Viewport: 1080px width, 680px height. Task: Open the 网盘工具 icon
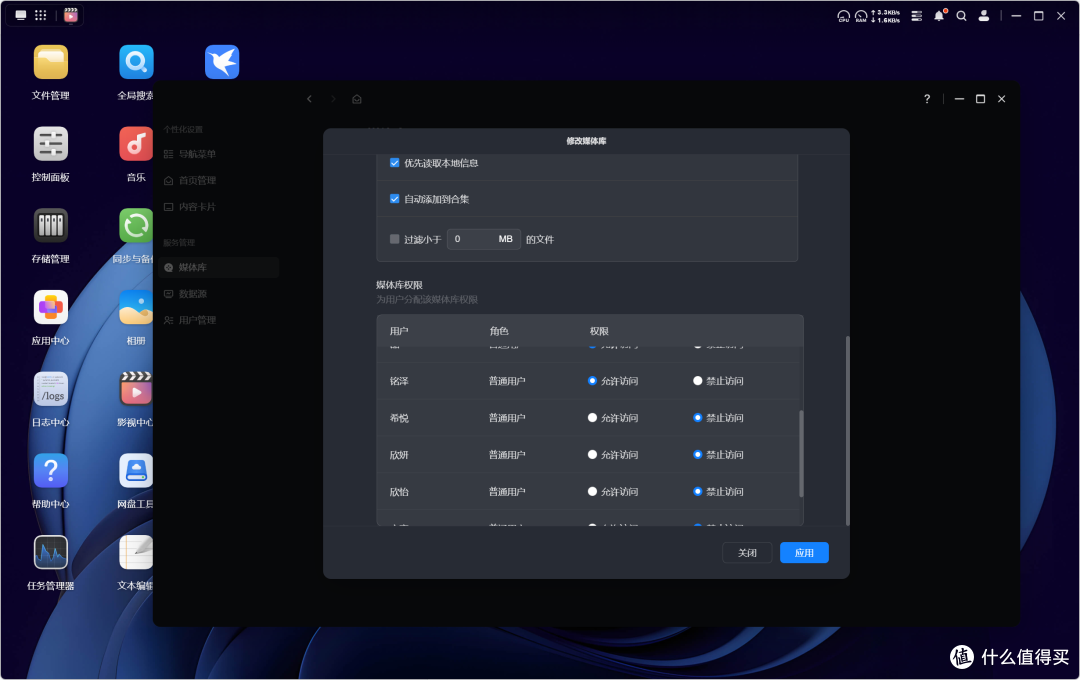point(136,471)
